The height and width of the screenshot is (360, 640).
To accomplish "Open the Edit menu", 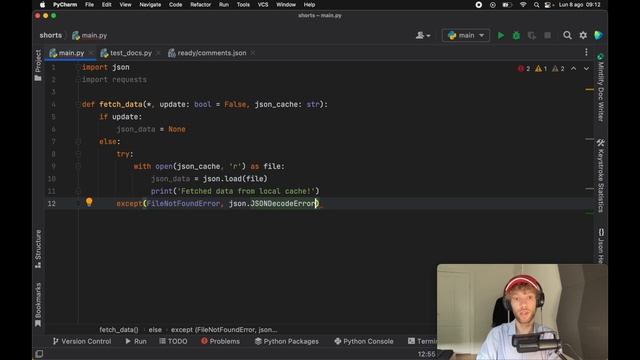I will (x=107, y=5).
